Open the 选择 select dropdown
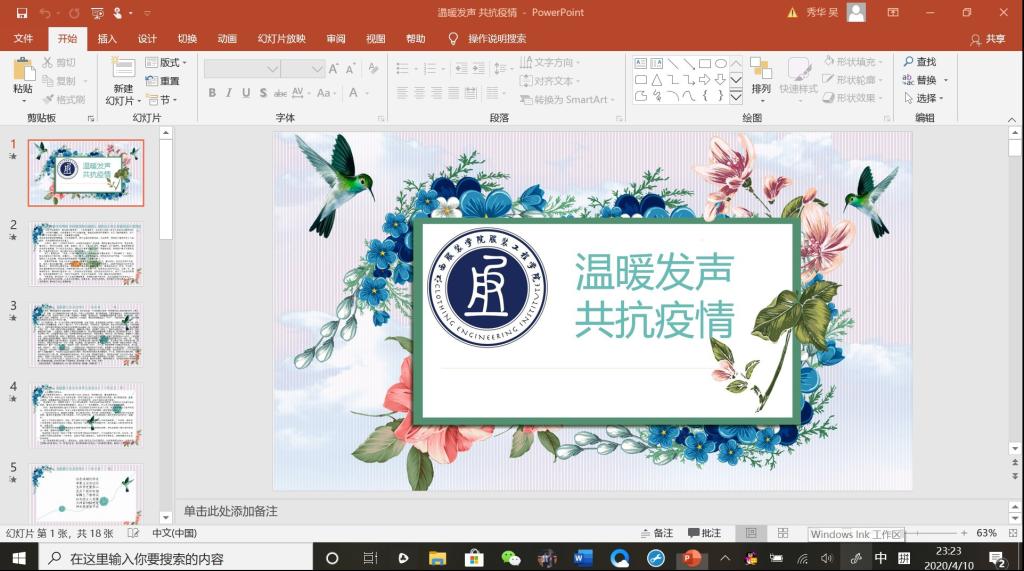This screenshot has height=571, width=1024. point(925,98)
